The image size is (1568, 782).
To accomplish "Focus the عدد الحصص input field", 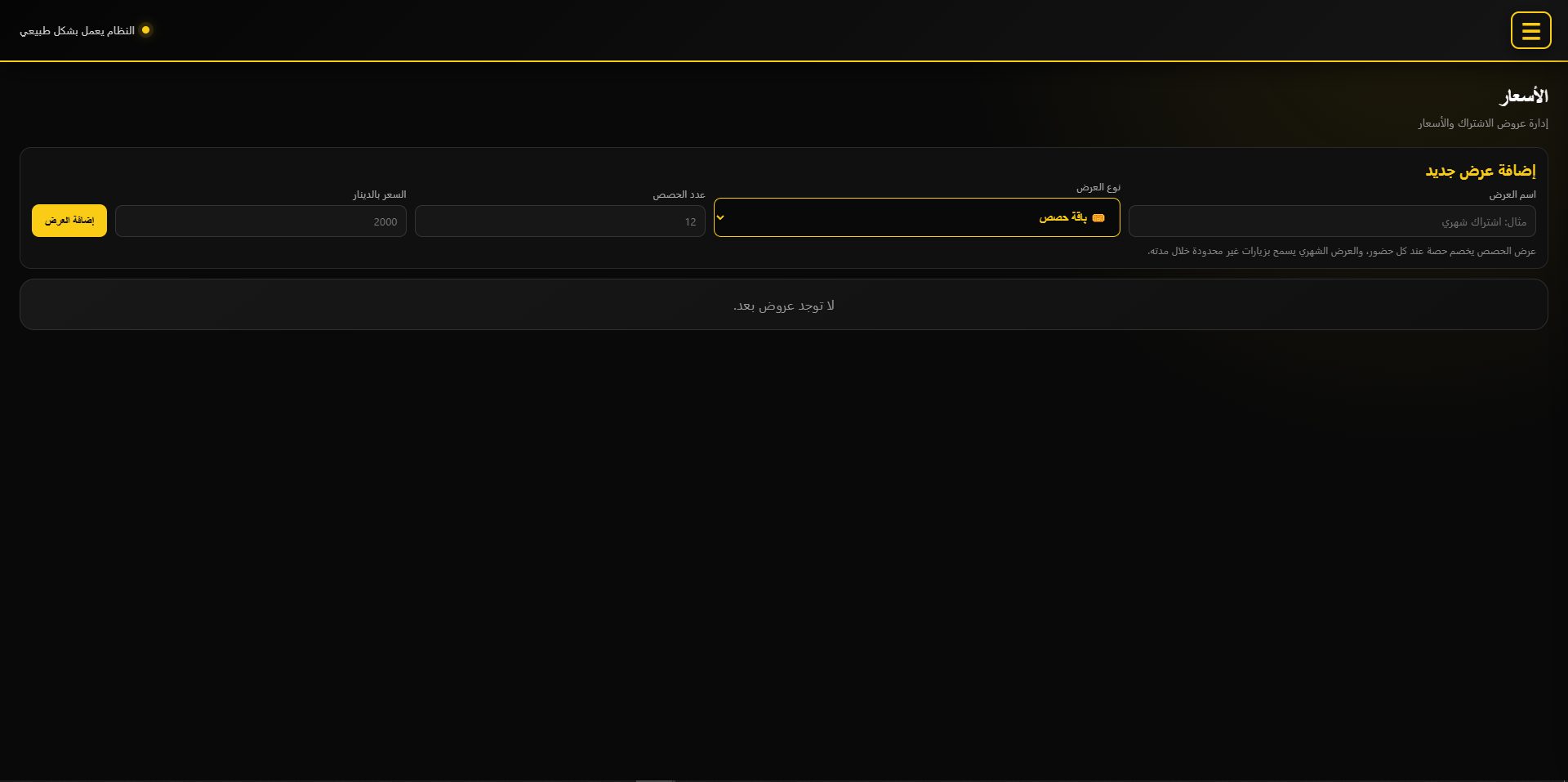I will [560, 221].
